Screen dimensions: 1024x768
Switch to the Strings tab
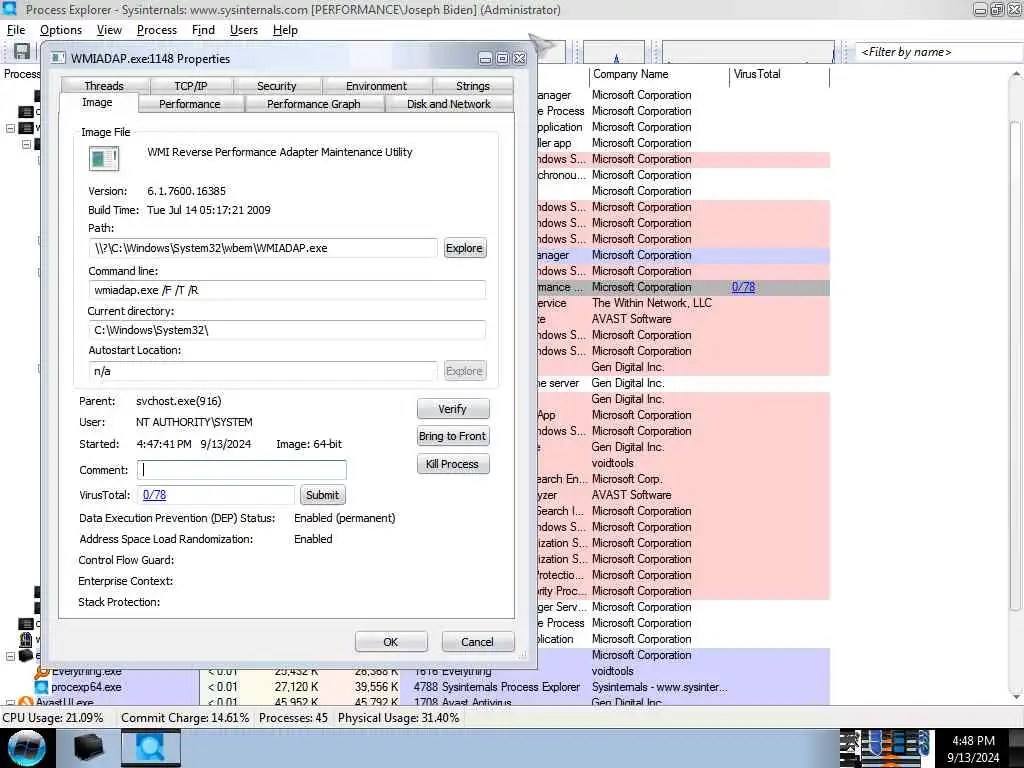[x=472, y=86]
